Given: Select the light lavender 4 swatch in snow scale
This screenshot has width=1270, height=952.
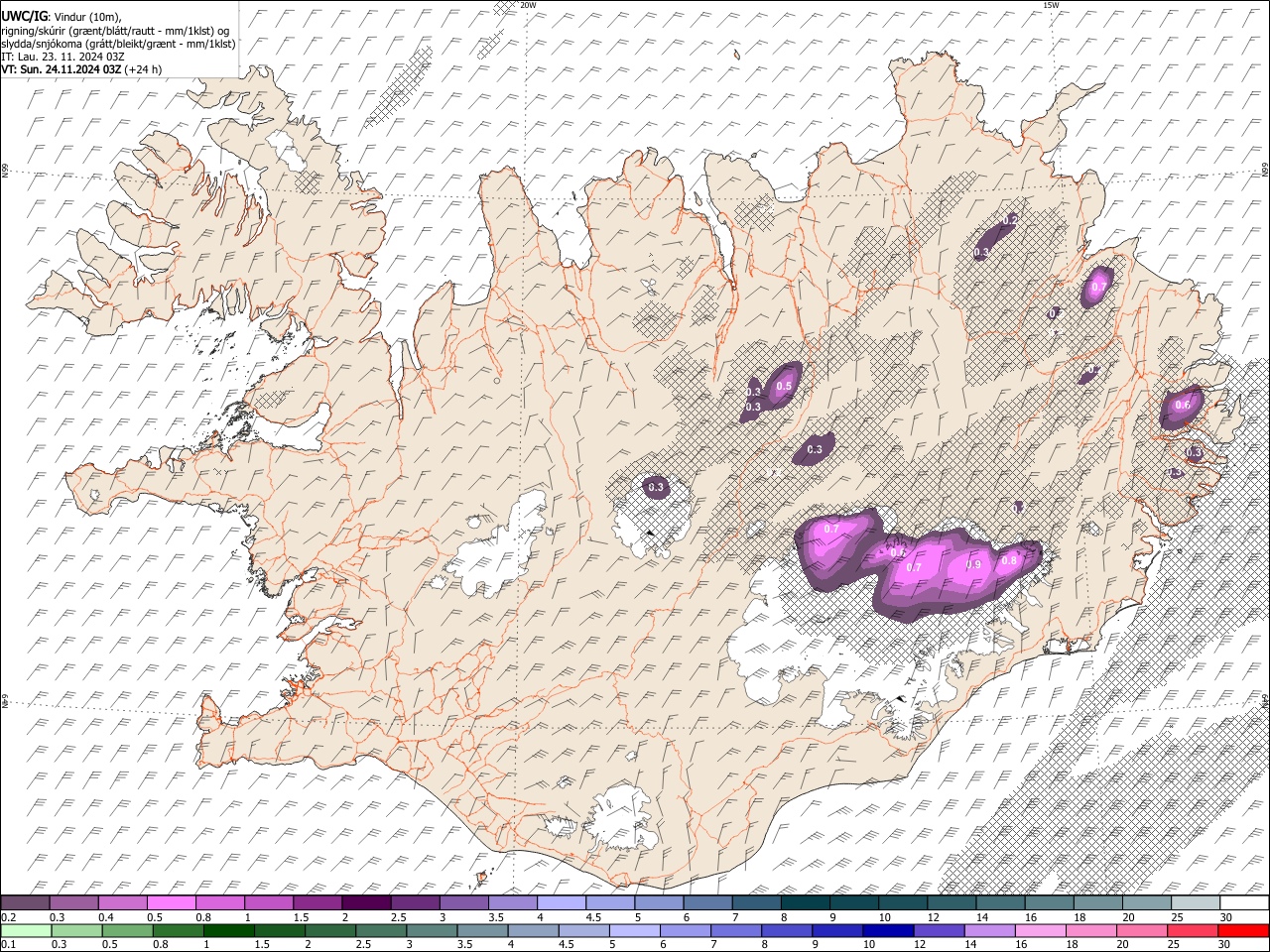Looking at the screenshot, I should pos(562,903).
